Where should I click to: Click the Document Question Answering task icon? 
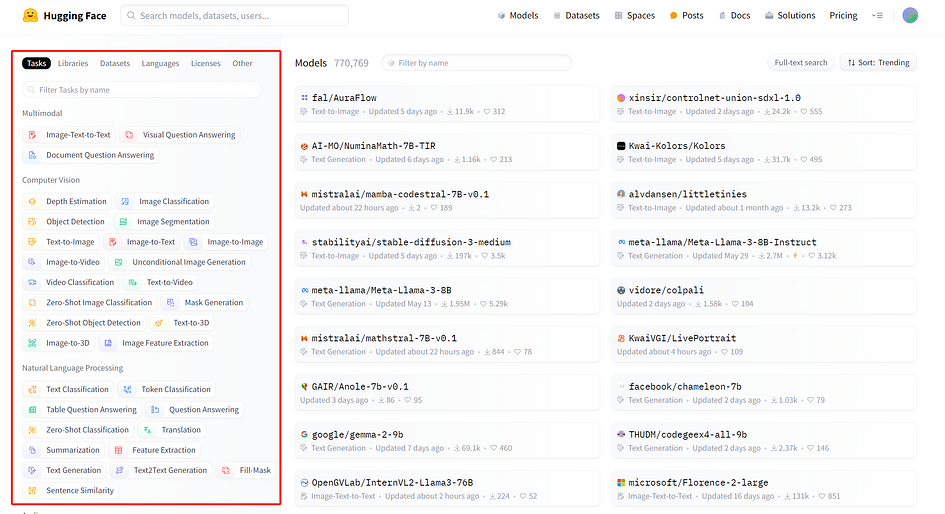click(33, 155)
